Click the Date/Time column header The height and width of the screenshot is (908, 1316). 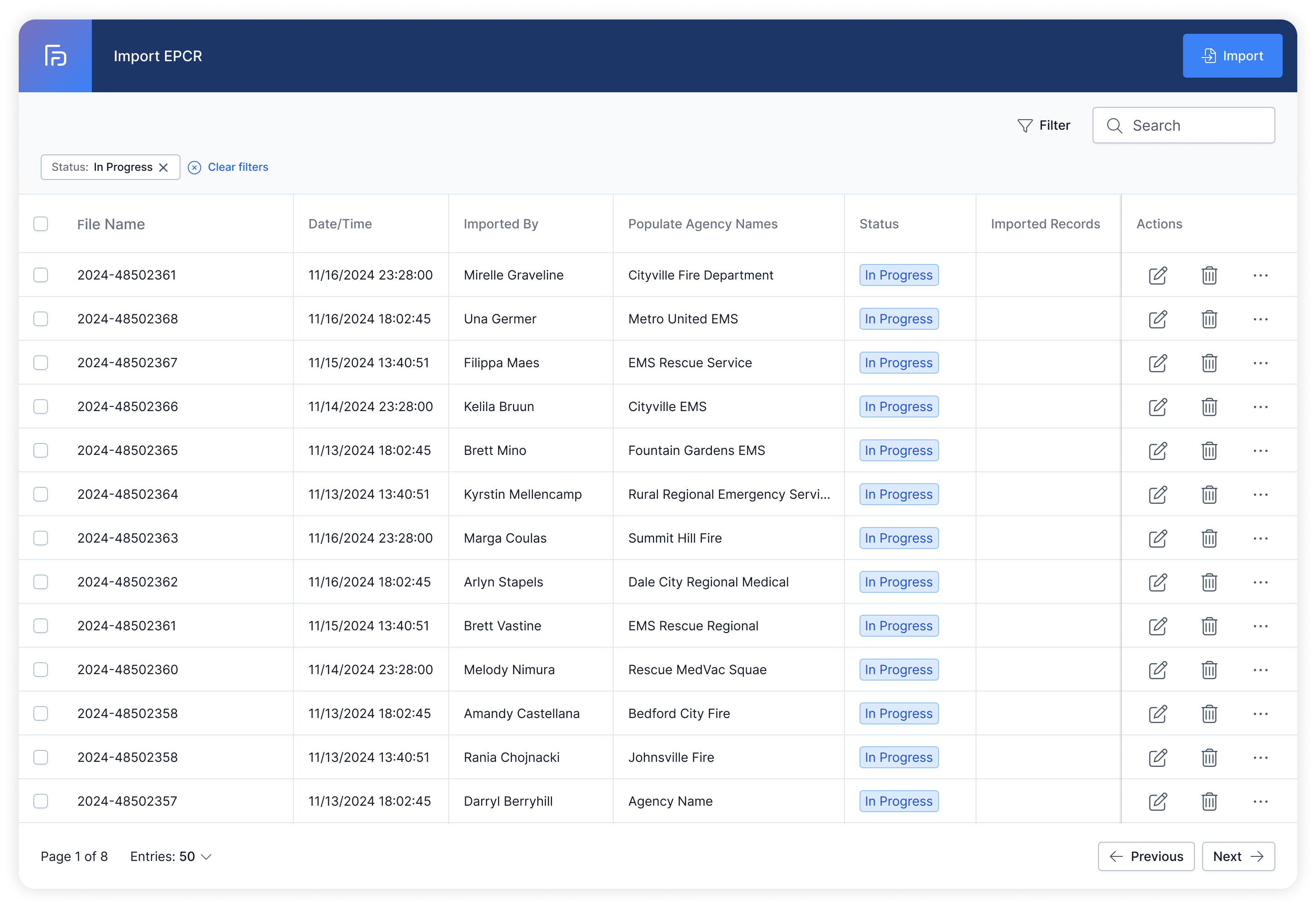coord(340,224)
